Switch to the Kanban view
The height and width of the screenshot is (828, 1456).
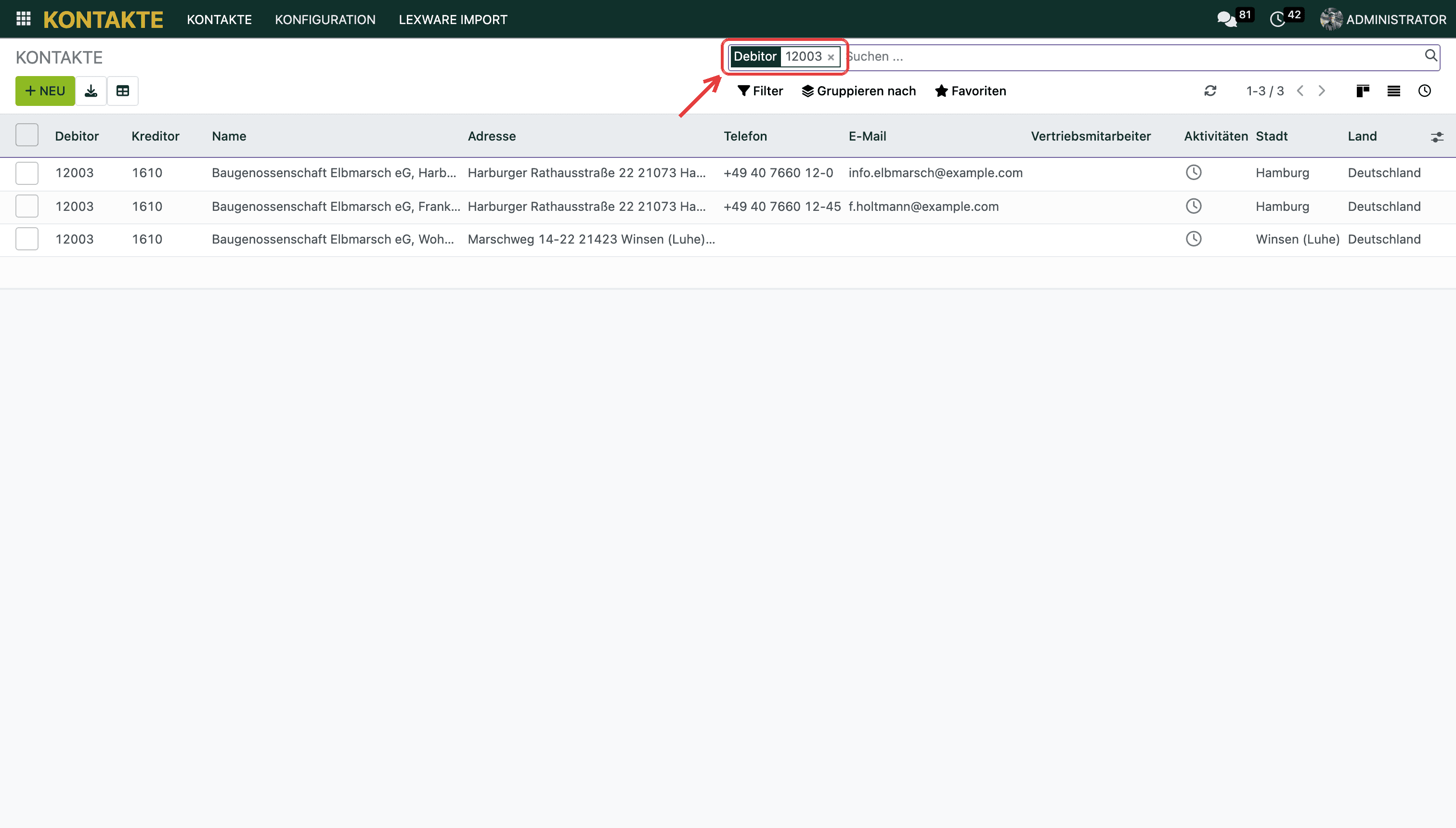[1363, 91]
